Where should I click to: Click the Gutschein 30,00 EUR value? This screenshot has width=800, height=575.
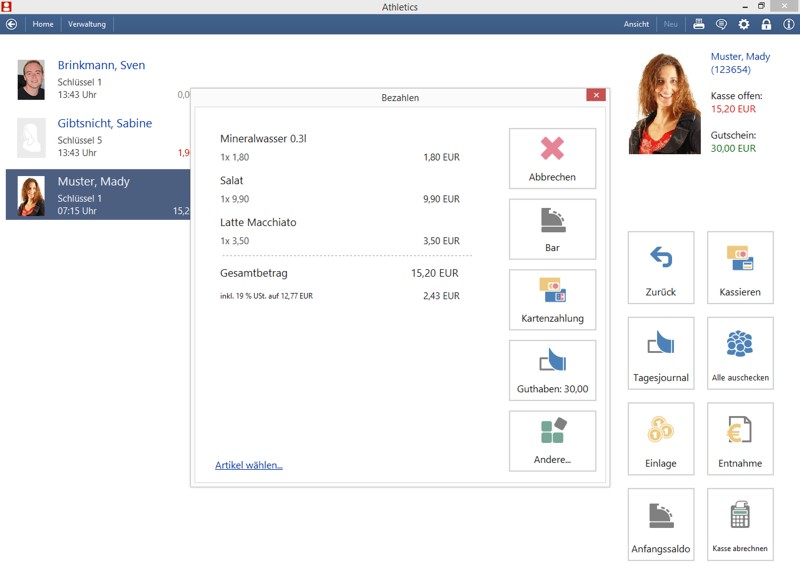point(733,148)
